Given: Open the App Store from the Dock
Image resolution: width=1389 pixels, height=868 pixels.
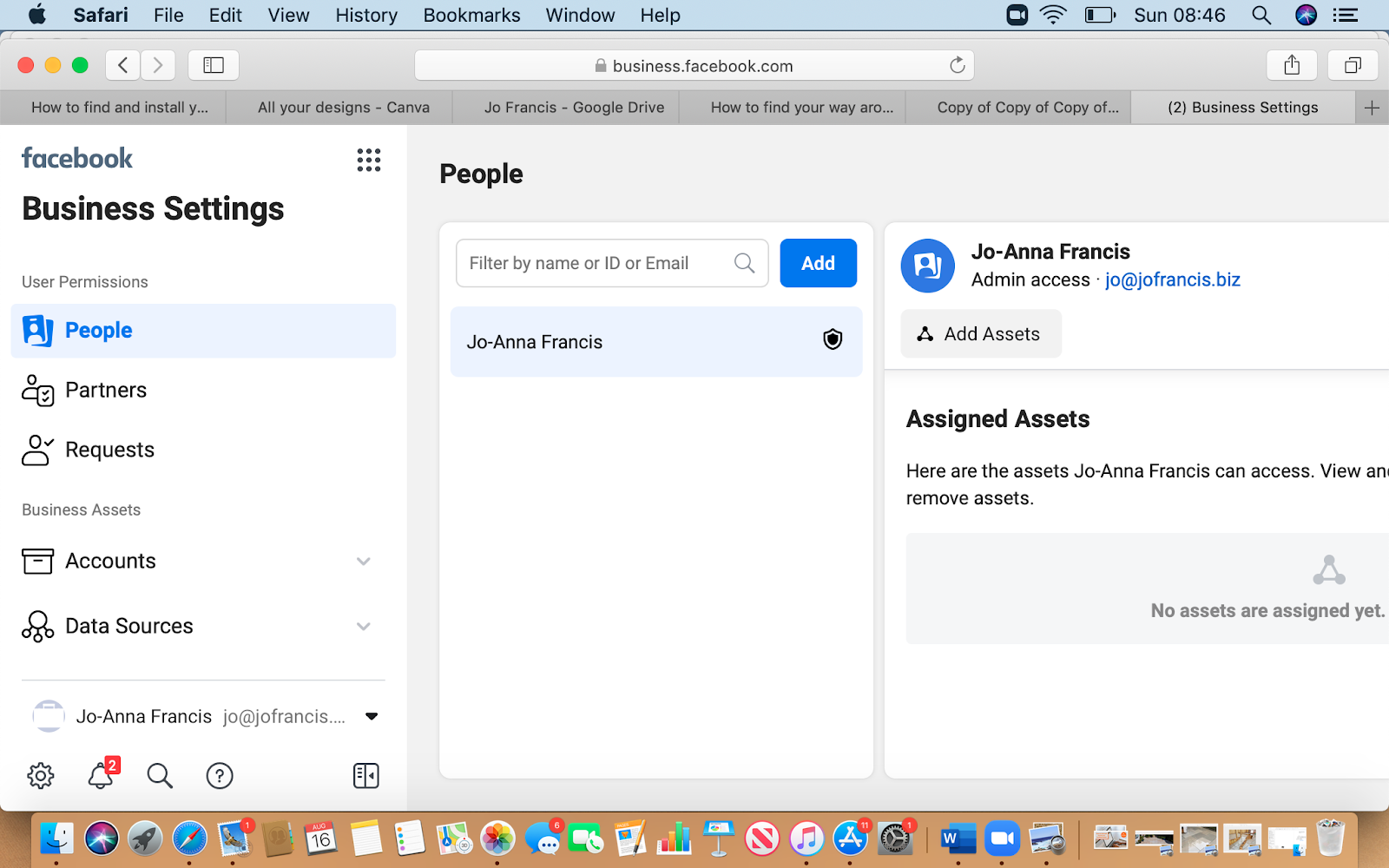Looking at the screenshot, I should point(851,838).
